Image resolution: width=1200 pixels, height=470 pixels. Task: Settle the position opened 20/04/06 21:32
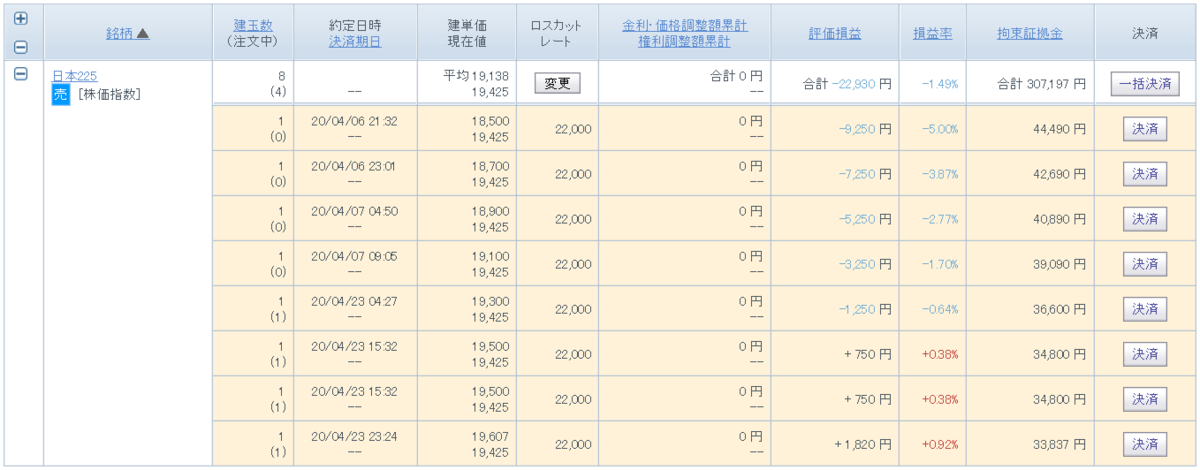tap(1145, 128)
